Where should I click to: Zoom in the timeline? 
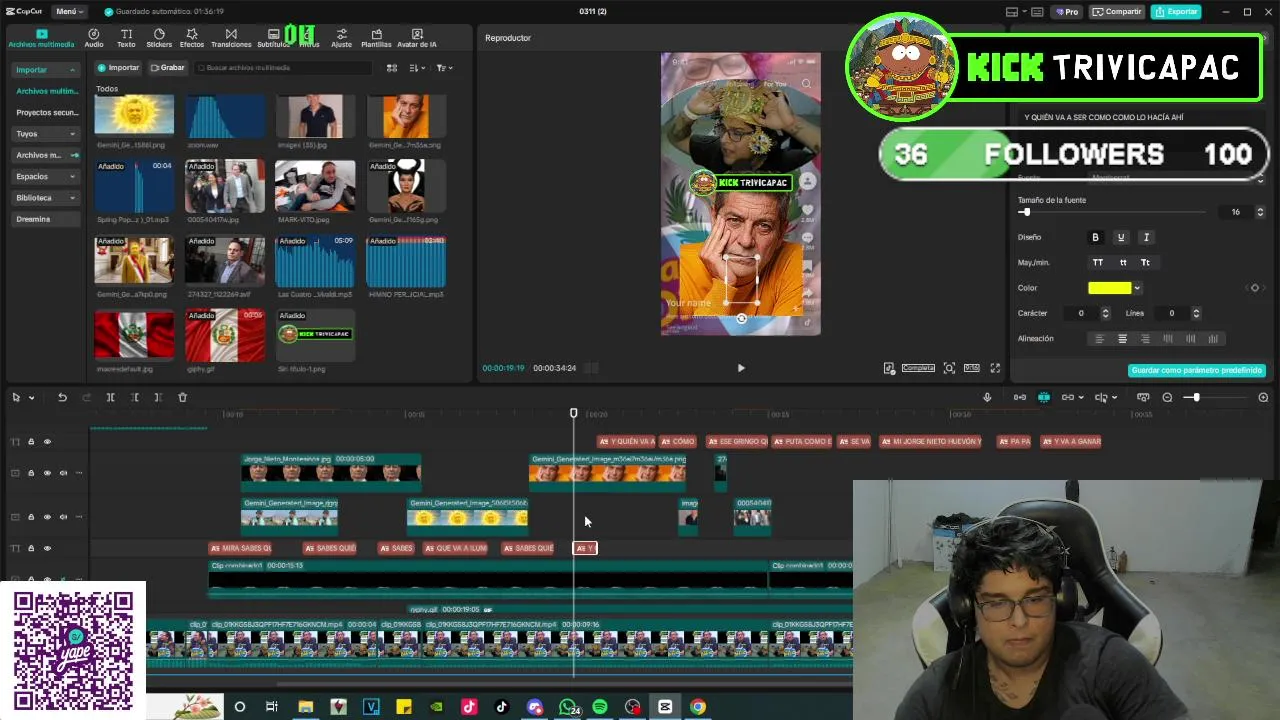click(x=1263, y=397)
